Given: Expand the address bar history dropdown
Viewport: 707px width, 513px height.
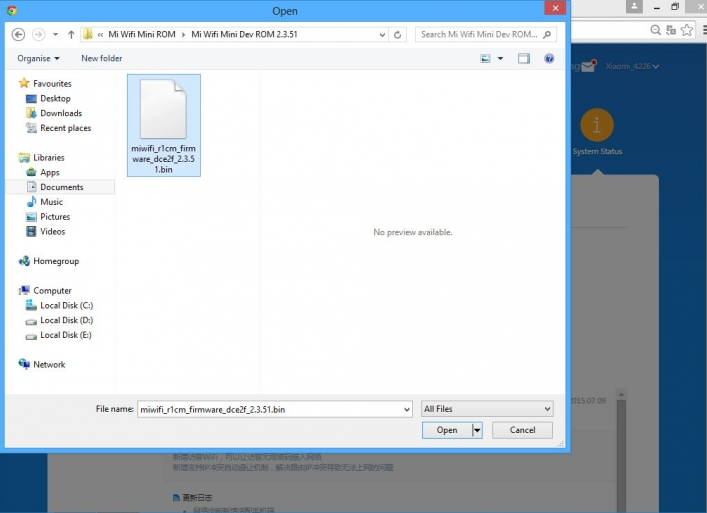Looking at the screenshot, I should [382, 35].
